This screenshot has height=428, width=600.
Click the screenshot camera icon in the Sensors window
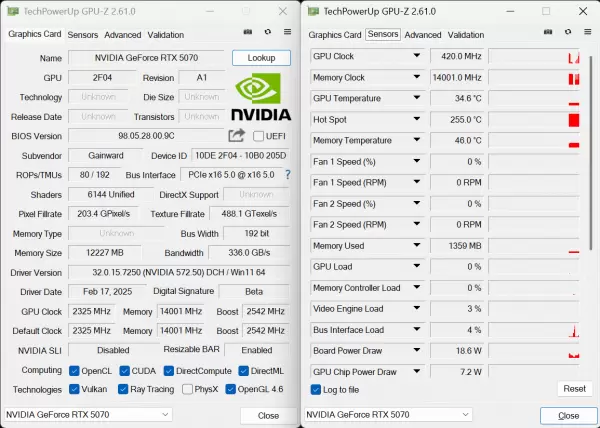tap(548, 34)
